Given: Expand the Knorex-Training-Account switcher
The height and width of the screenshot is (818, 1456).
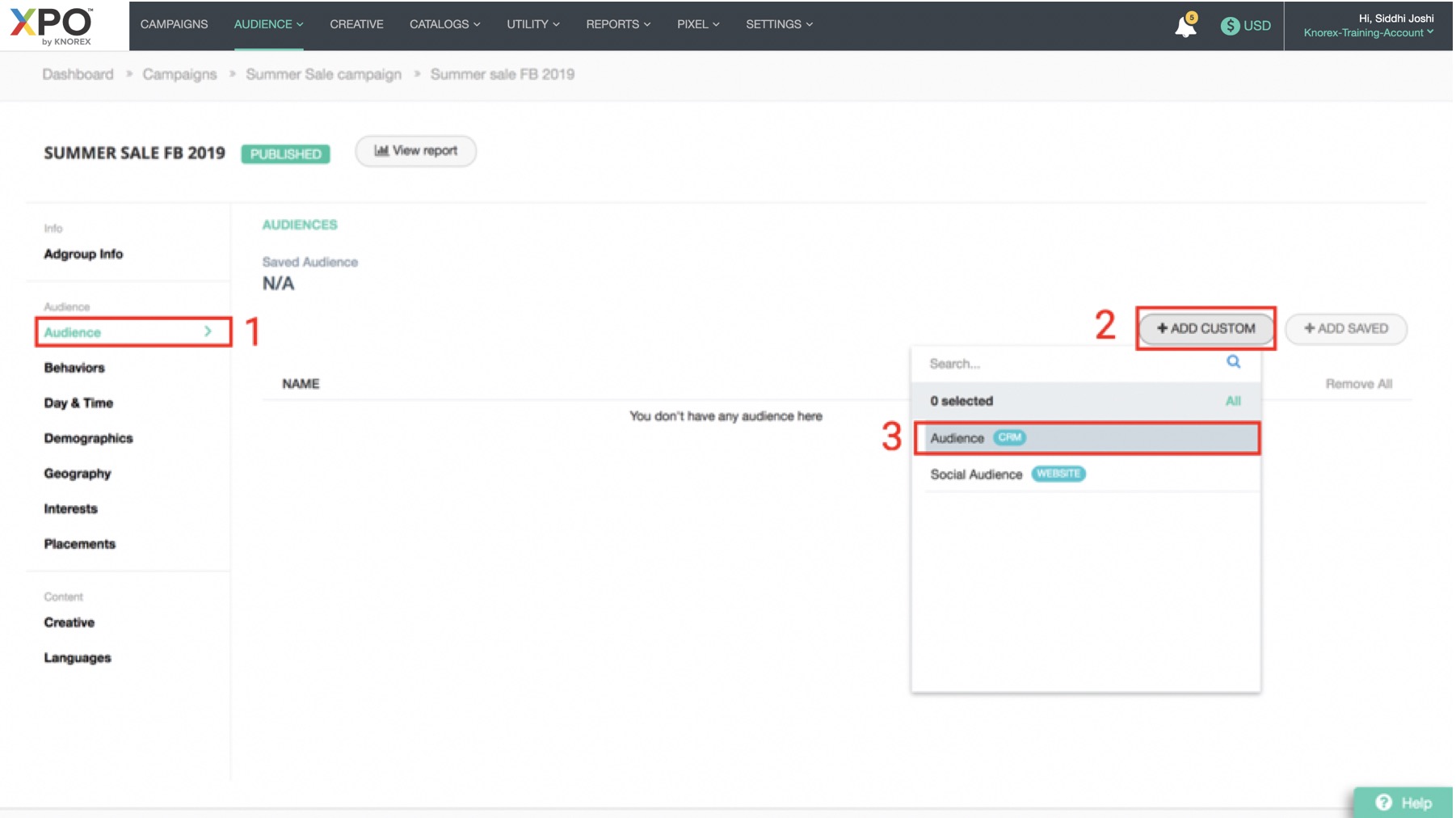Looking at the screenshot, I should pos(1368,33).
